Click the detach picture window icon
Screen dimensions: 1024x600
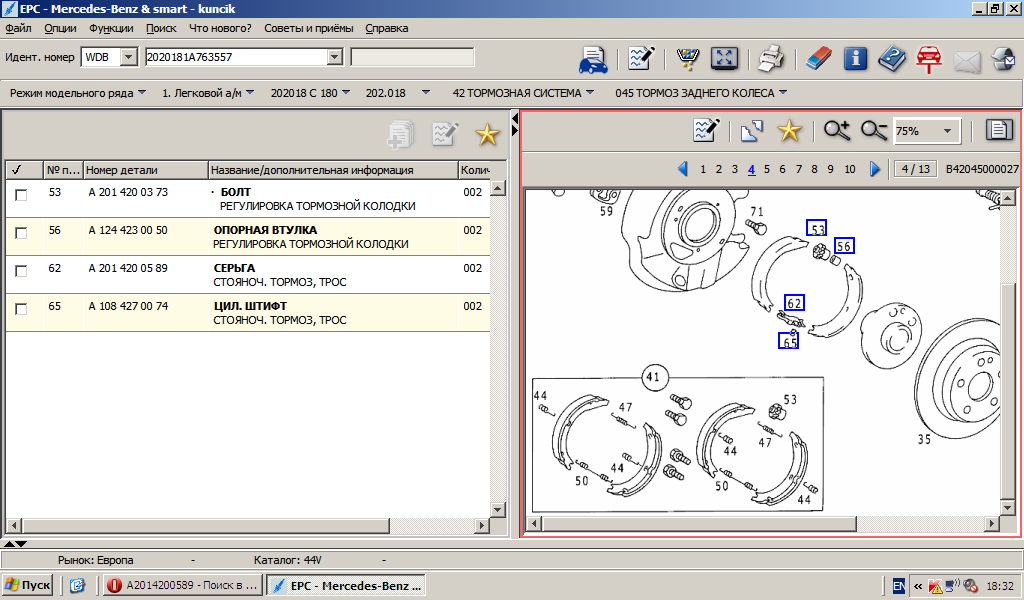pyautogui.click(x=752, y=131)
